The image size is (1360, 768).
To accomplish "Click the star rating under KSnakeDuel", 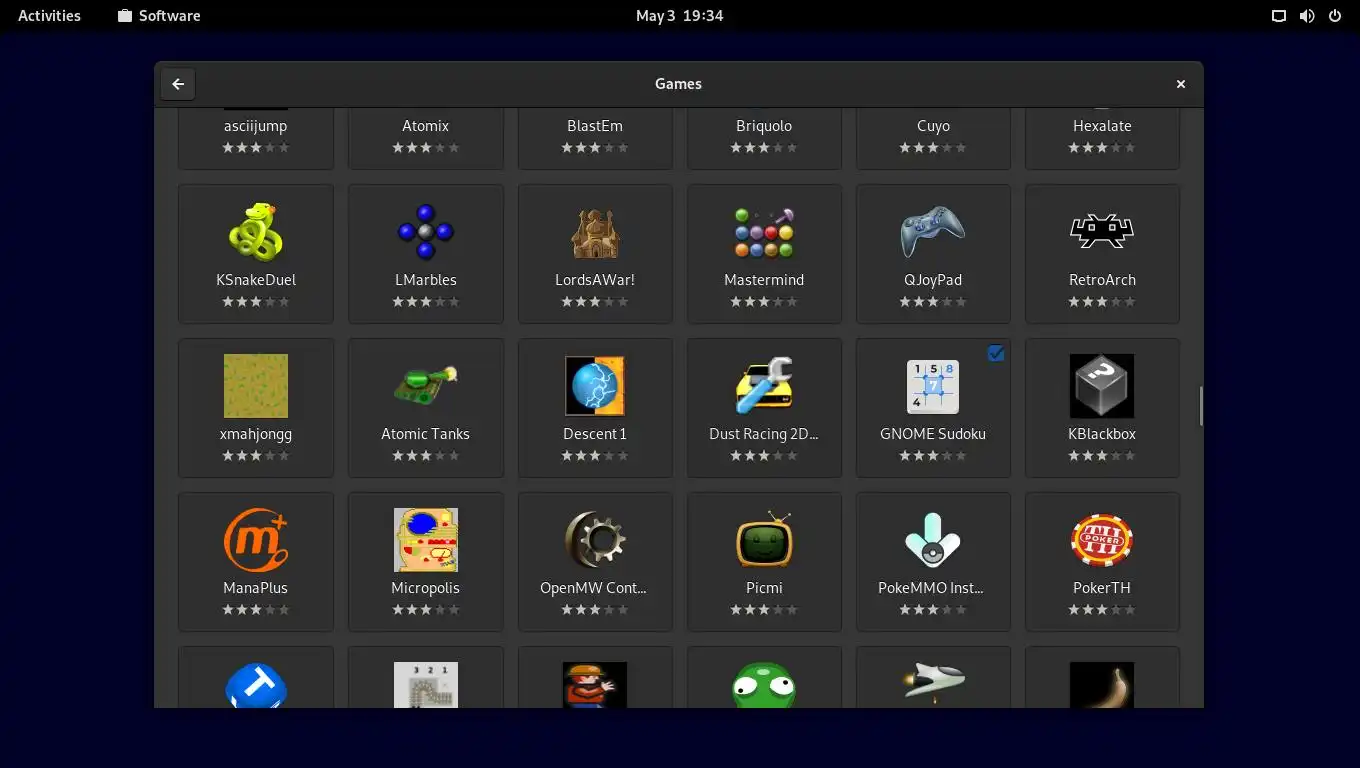I will pyautogui.click(x=256, y=301).
